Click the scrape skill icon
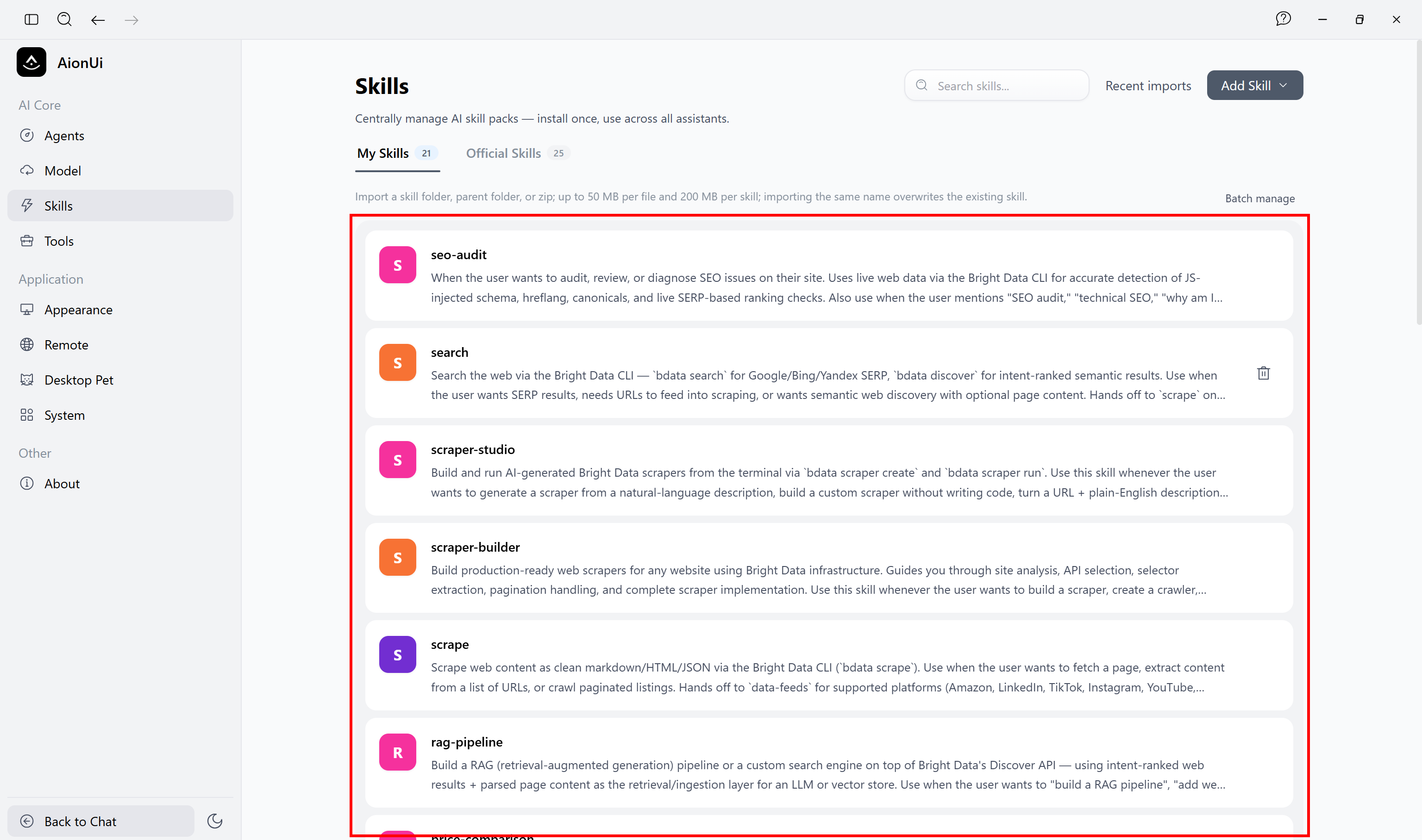Viewport: 1422px width, 840px height. click(398, 655)
